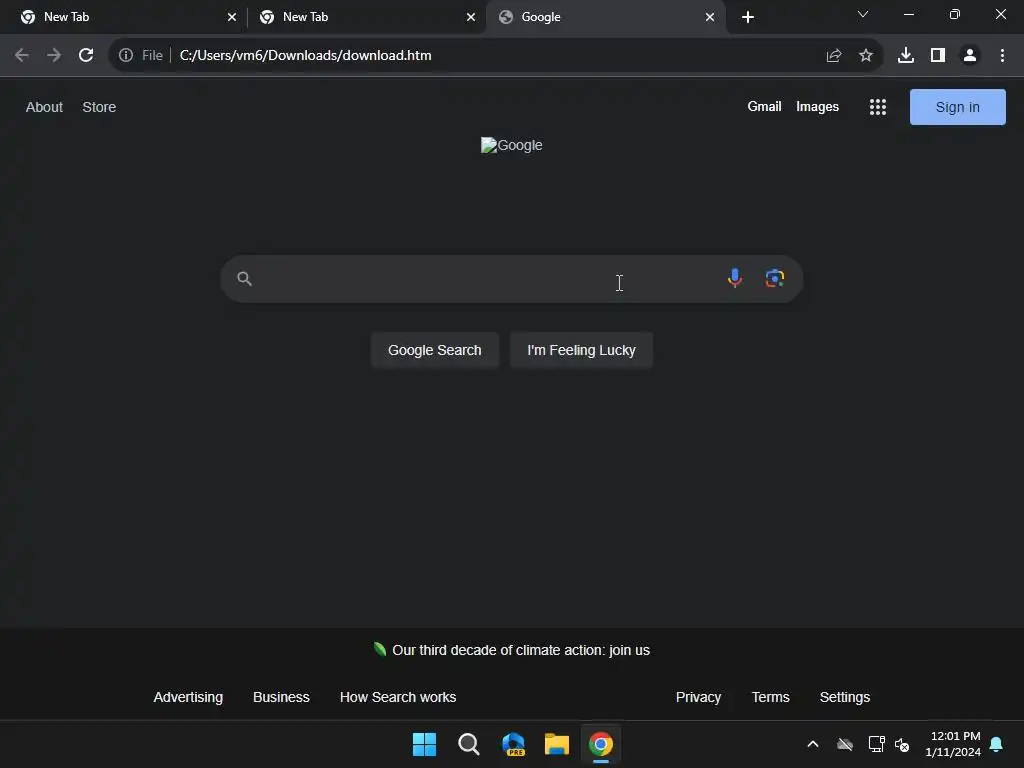
Task: Click the browser forward arrow
Action: click(54, 56)
